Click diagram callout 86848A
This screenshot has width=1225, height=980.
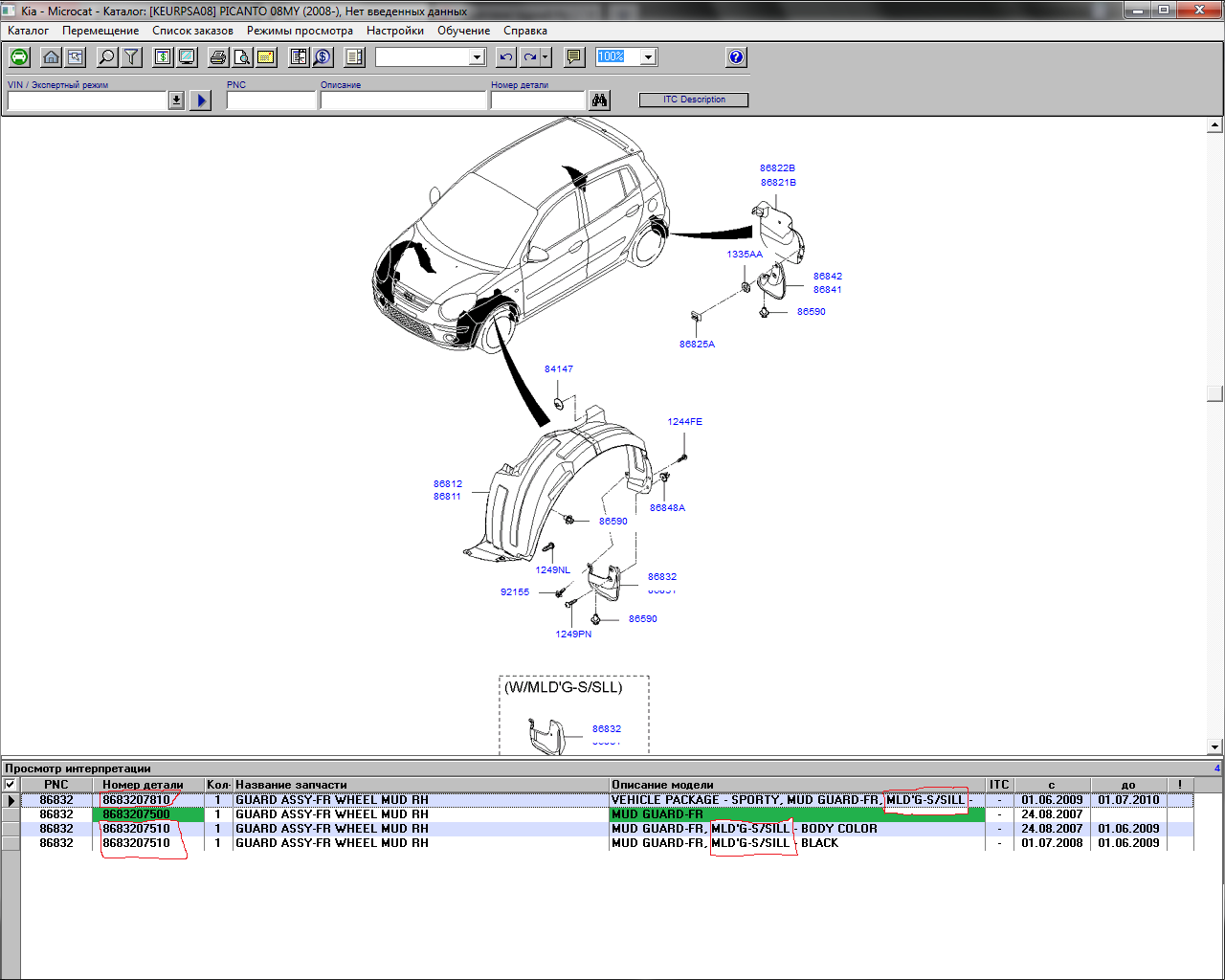point(667,508)
